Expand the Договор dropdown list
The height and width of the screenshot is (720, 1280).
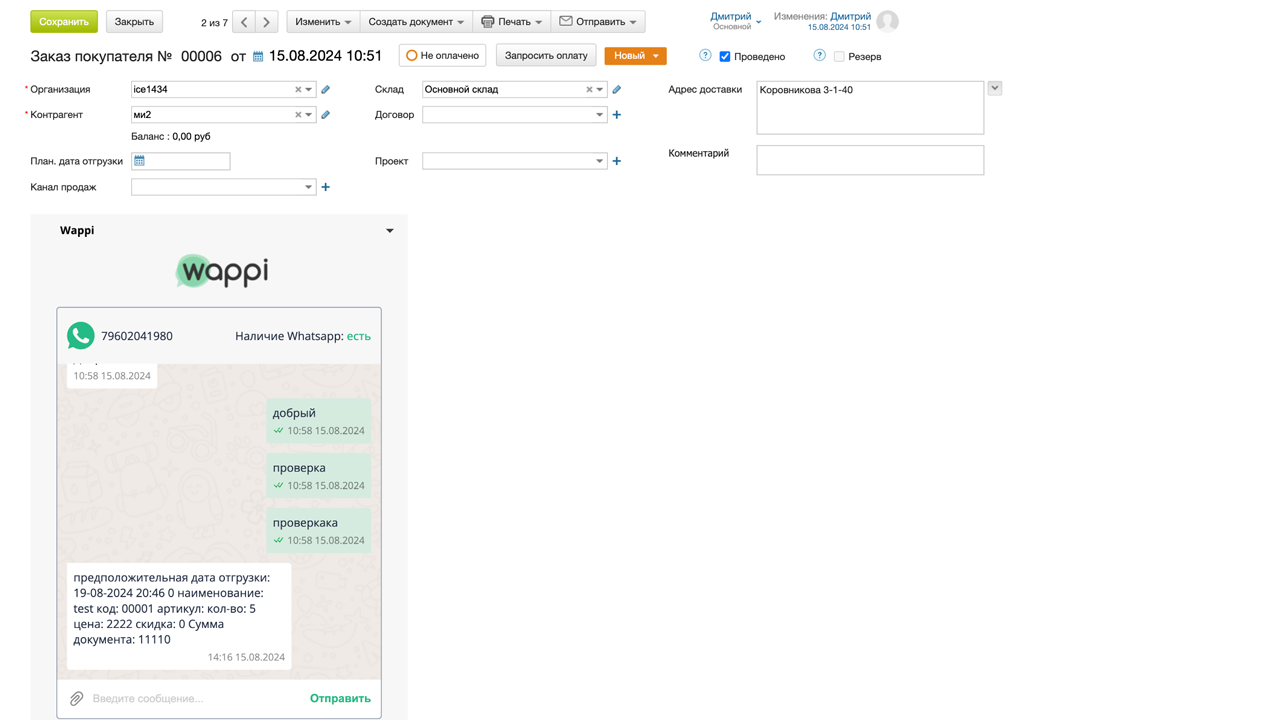599,115
